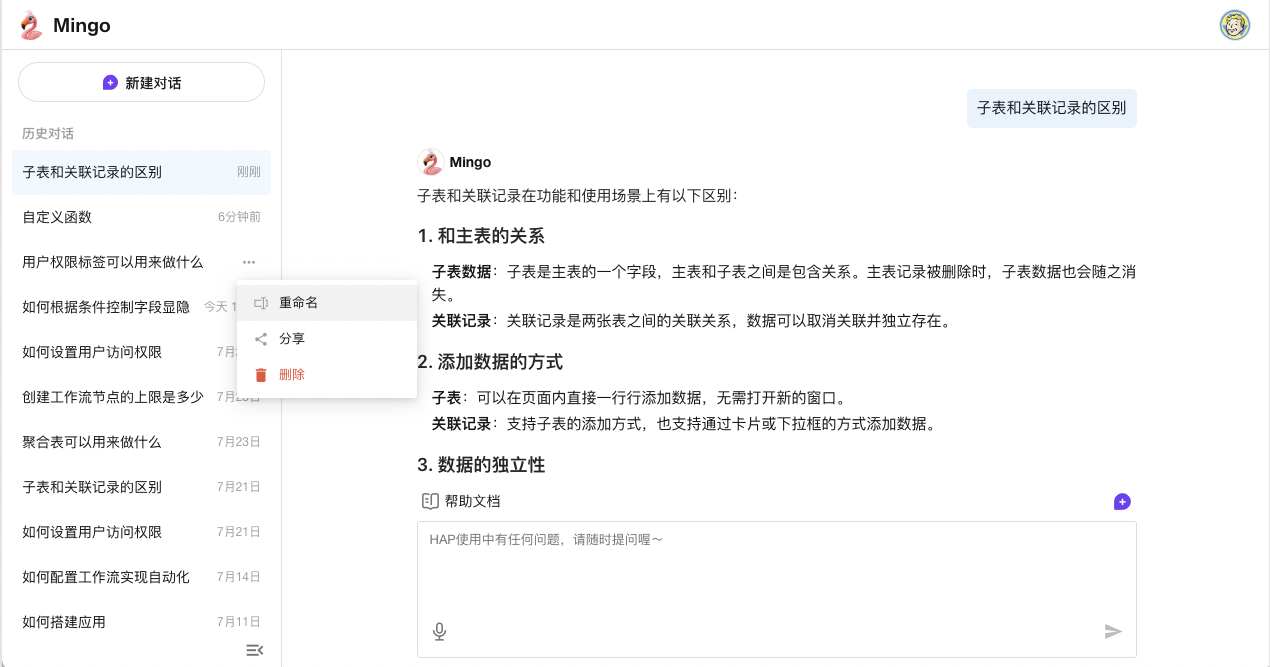1270x667 pixels.
Task: Click the purple plus icon in 新建对话 button
Action: tap(110, 82)
